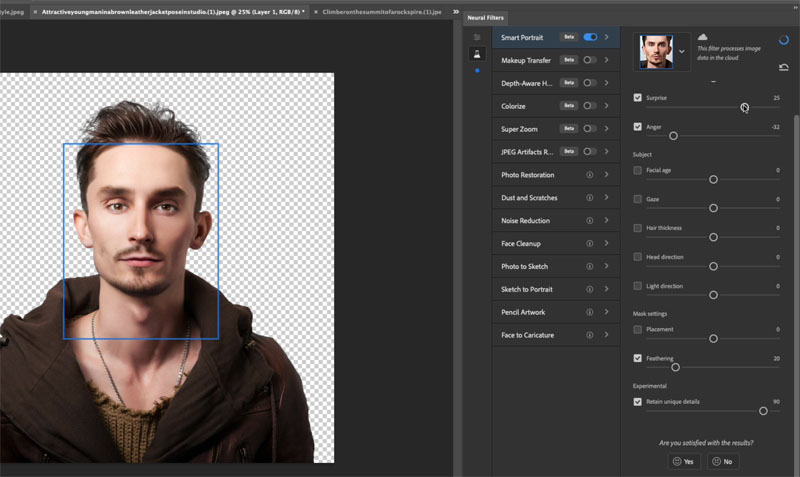Click info icon next to Photo Restoration
The image size is (800, 477).
[x=590, y=175]
